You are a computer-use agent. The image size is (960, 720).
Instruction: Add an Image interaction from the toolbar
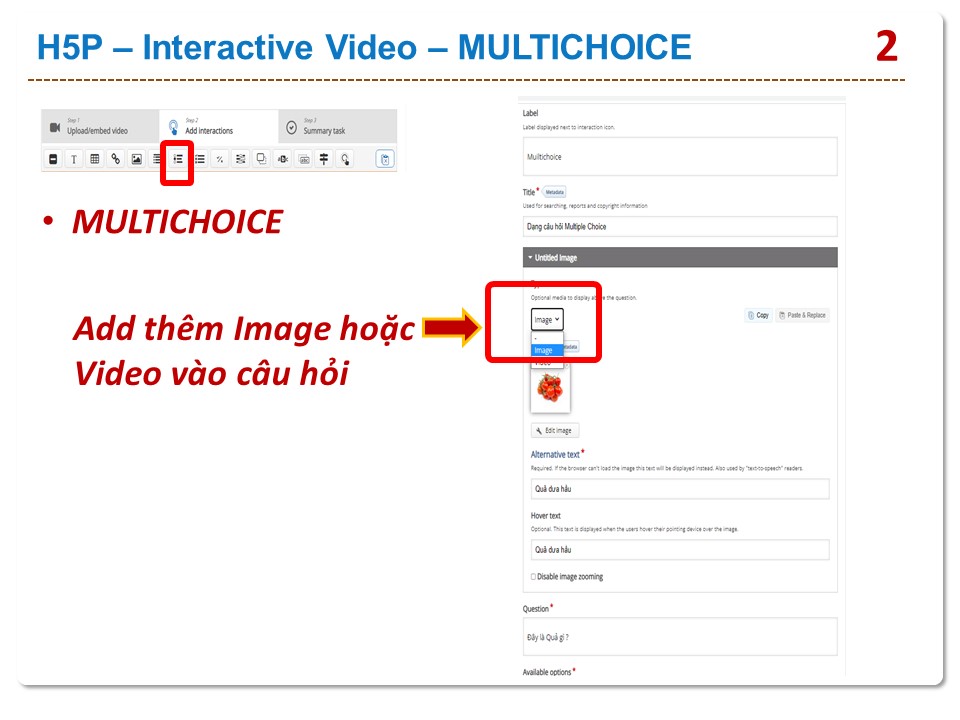[136, 159]
